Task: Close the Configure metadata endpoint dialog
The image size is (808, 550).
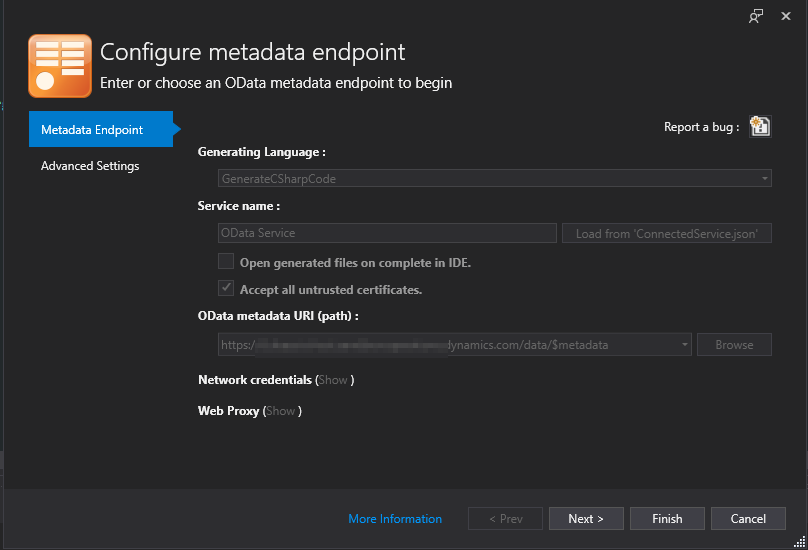Action: pyautogui.click(x=786, y=16)
